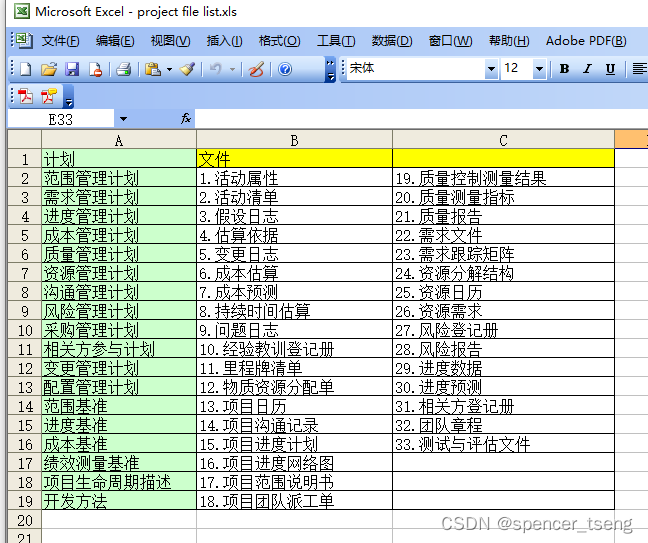Image resolution: width=648 pixels, height=543 pixels.
Task: Open the 编辑(E) menu
Action: pyautogui.click(x=115, y=41)
